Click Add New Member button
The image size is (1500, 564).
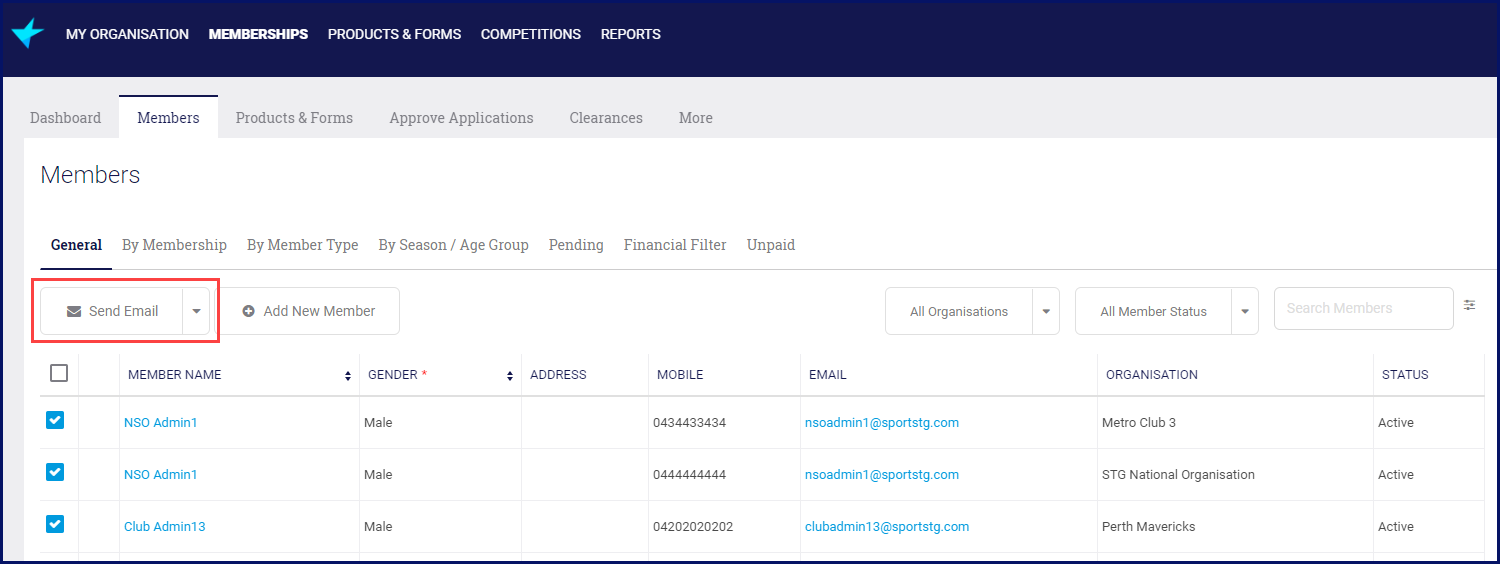click(309, 311)
